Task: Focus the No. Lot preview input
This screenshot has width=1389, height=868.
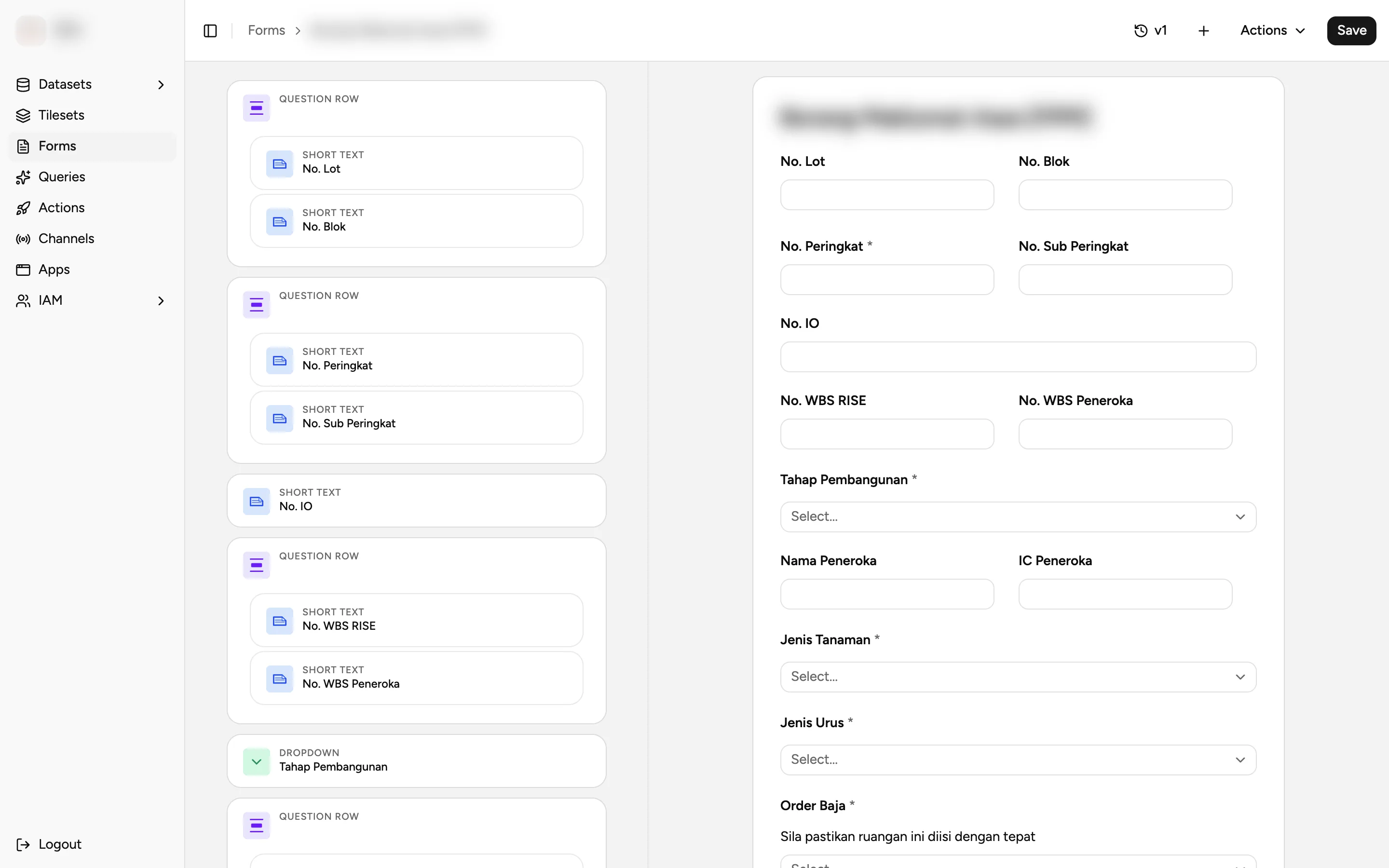Action: coord(887,195)
